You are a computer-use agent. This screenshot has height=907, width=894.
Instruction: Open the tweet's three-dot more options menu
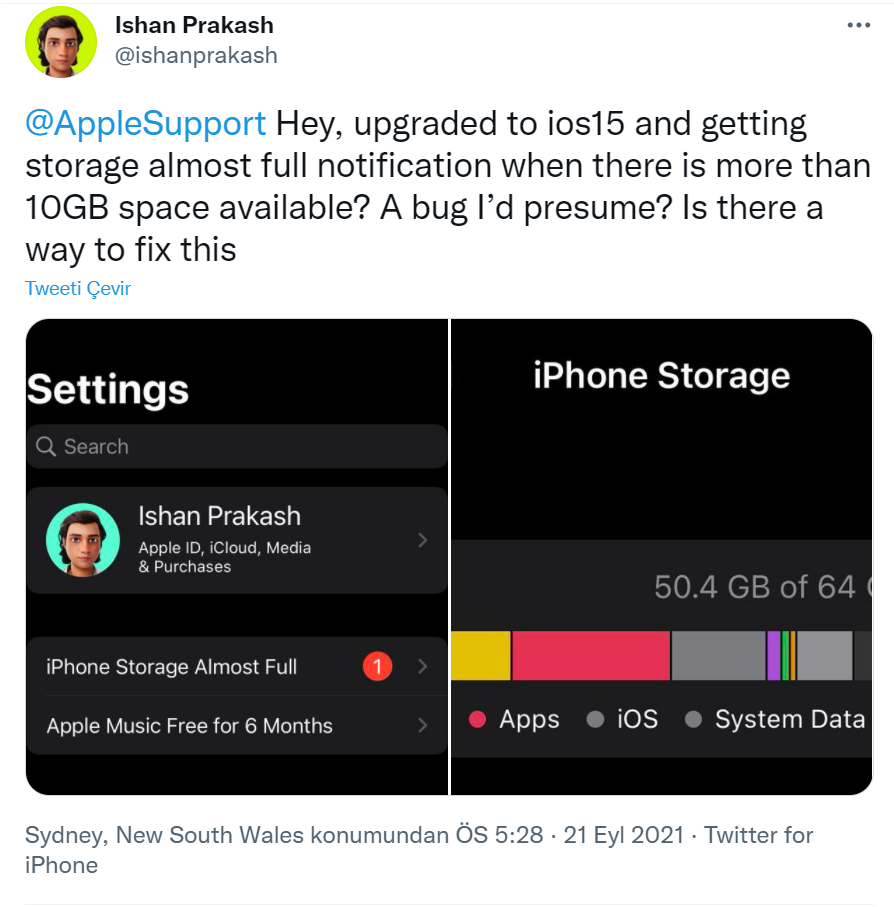858,26
